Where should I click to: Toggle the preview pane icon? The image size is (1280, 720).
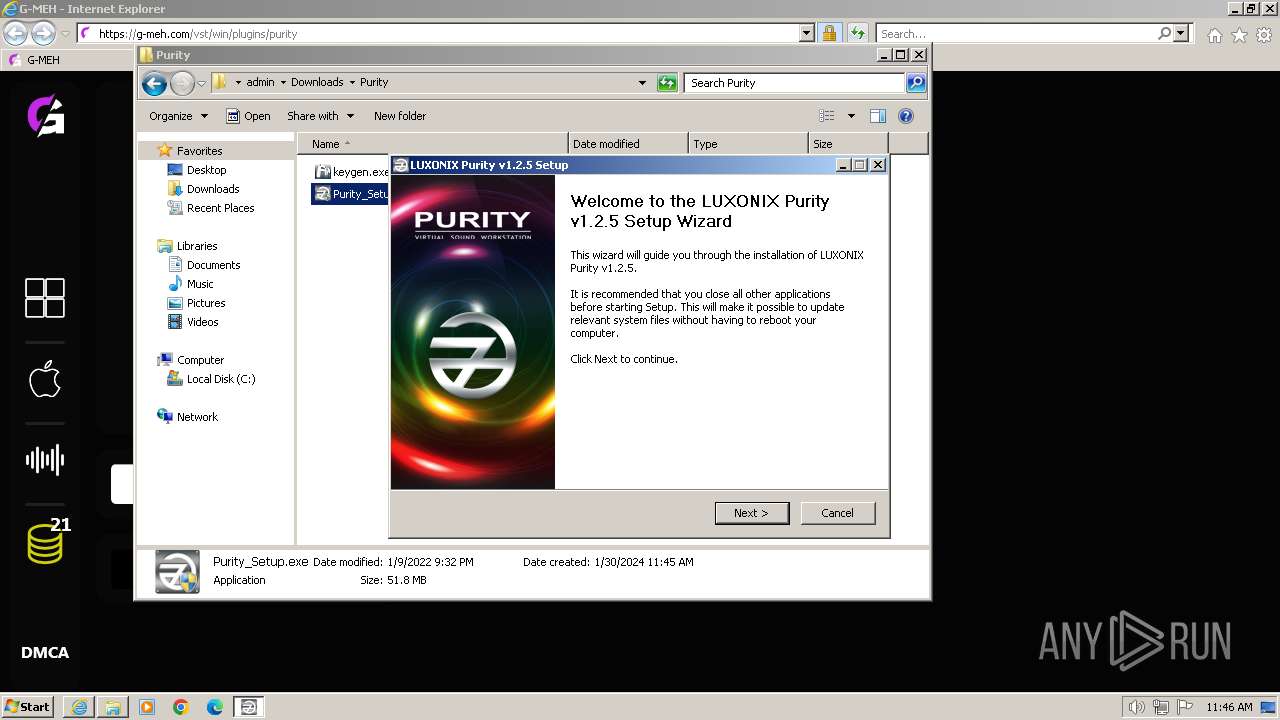(878, 116)
